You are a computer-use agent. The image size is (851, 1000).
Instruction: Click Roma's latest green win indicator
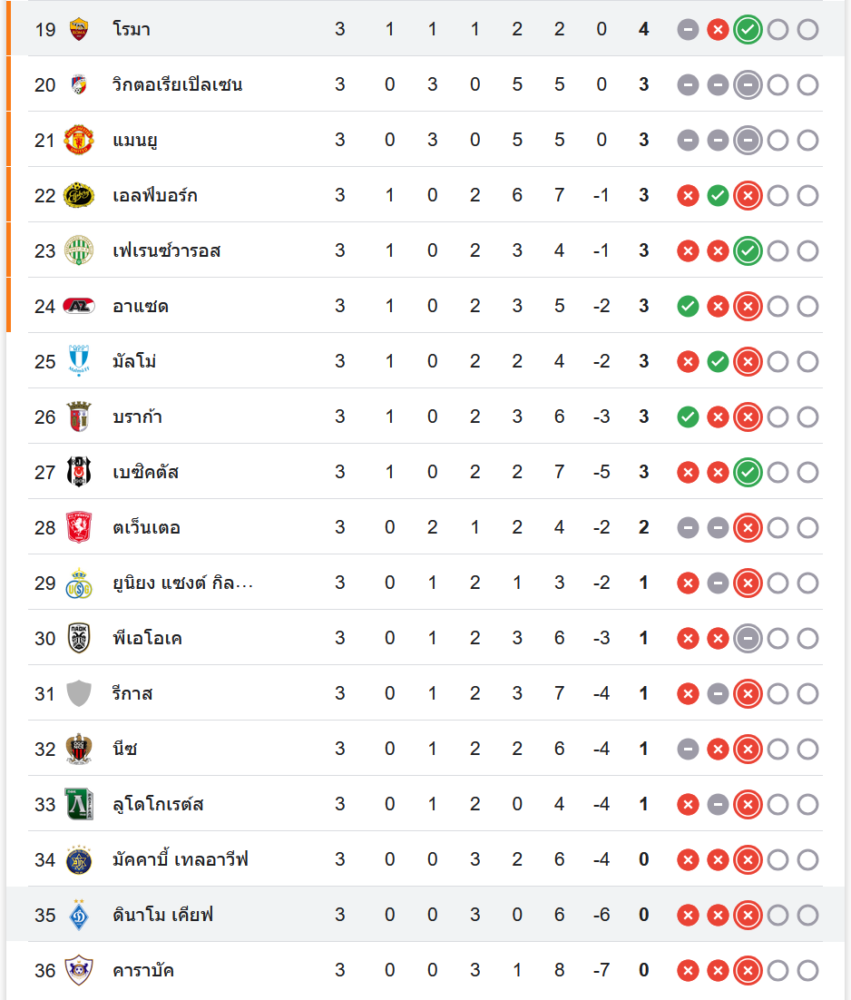pos(747,29)
